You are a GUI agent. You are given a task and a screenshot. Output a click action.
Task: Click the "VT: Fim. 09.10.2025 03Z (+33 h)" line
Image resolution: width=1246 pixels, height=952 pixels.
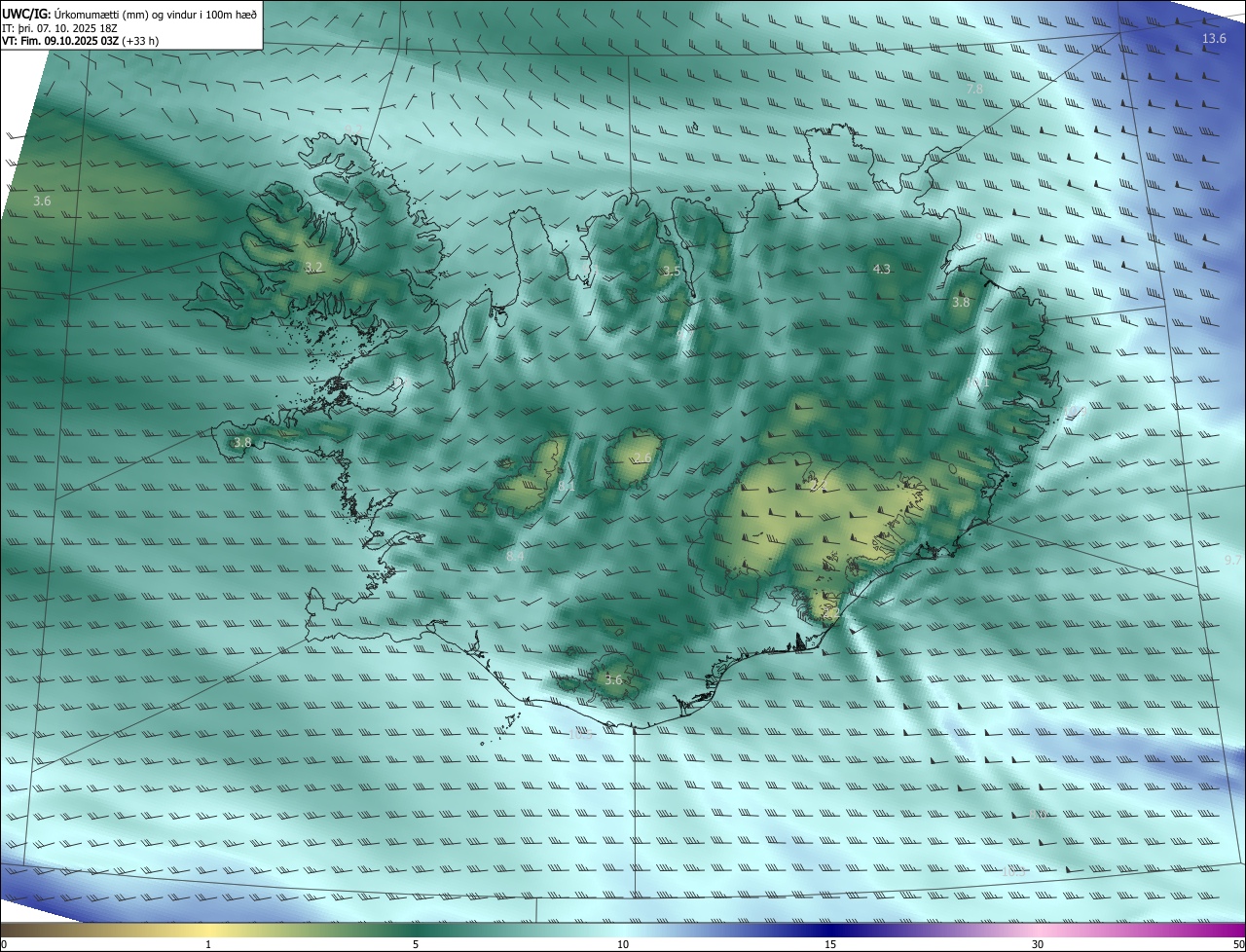pyautogui.click(x=80, y=41)
